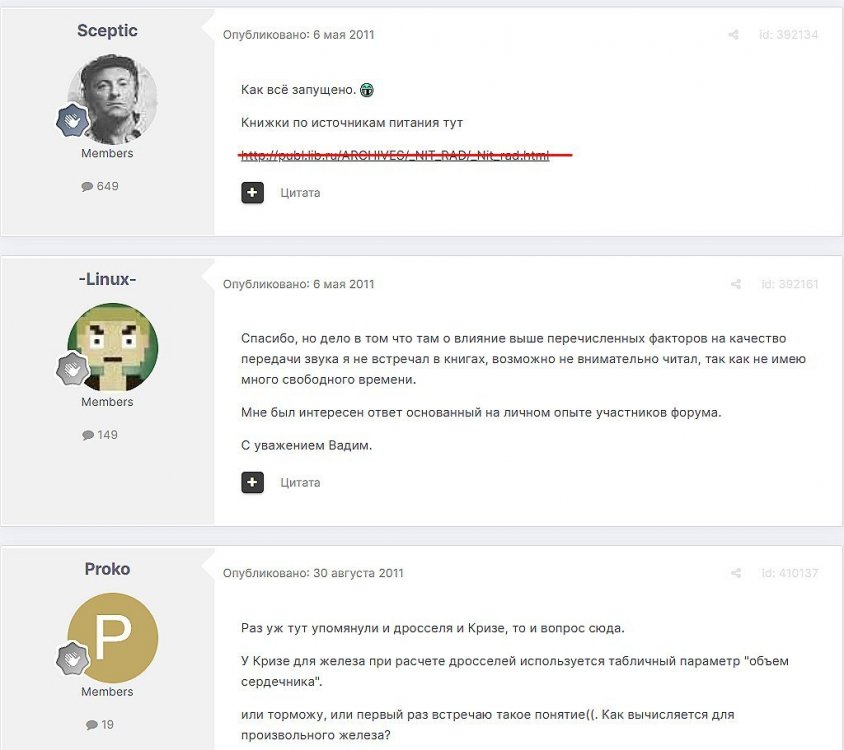Viewport: 844px width, 750px height.
Task: Click the share icon on Sceptic's post
Action: click(733, 35)
